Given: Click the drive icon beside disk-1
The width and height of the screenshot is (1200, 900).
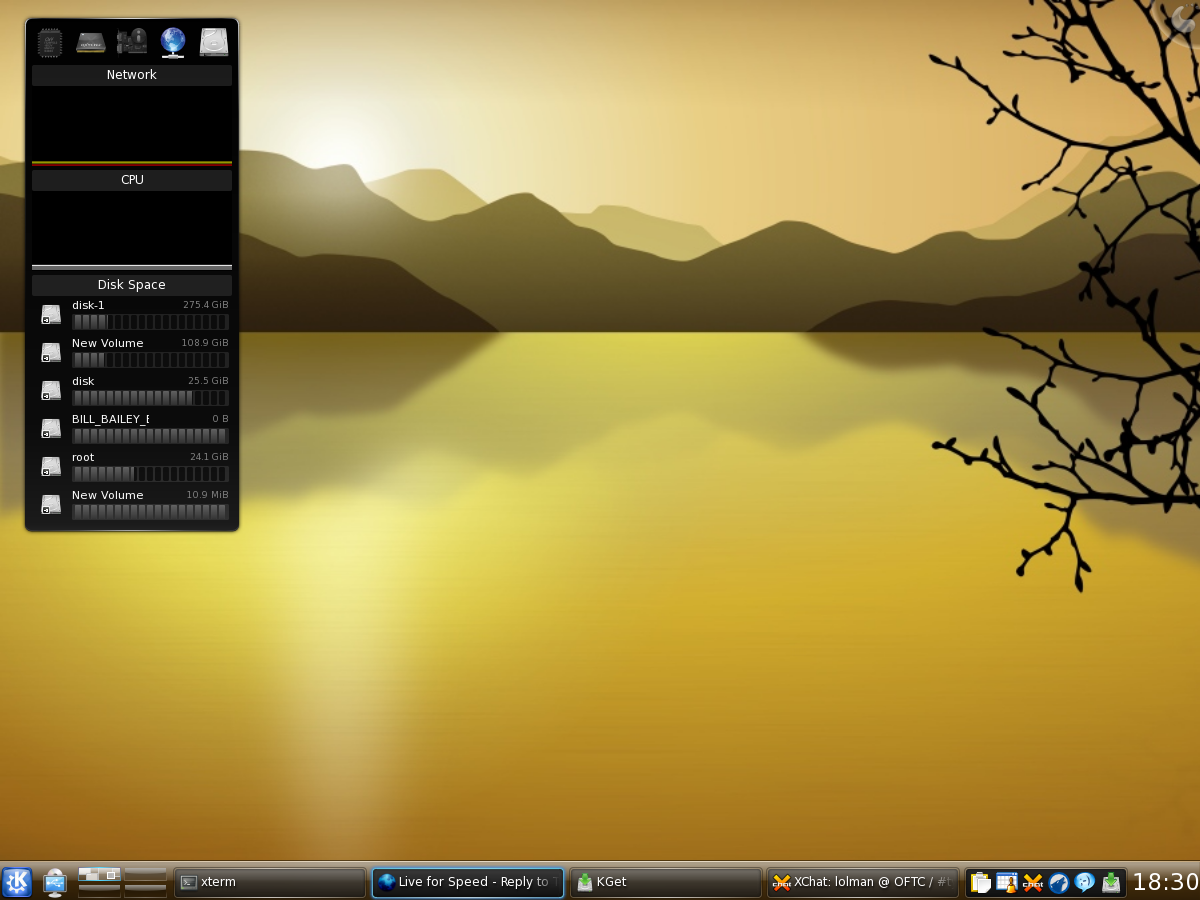Looking at the screenshot, I should coord(51,315).
